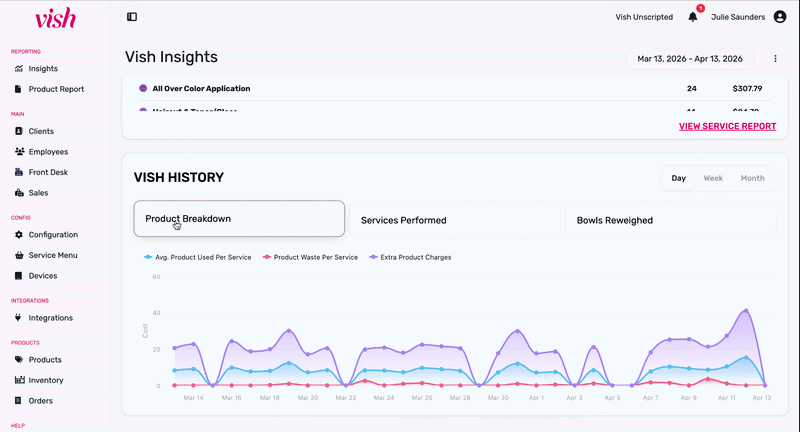Go to Insights in sidebar
Screen dimensions: 800x432
(43, 69)
